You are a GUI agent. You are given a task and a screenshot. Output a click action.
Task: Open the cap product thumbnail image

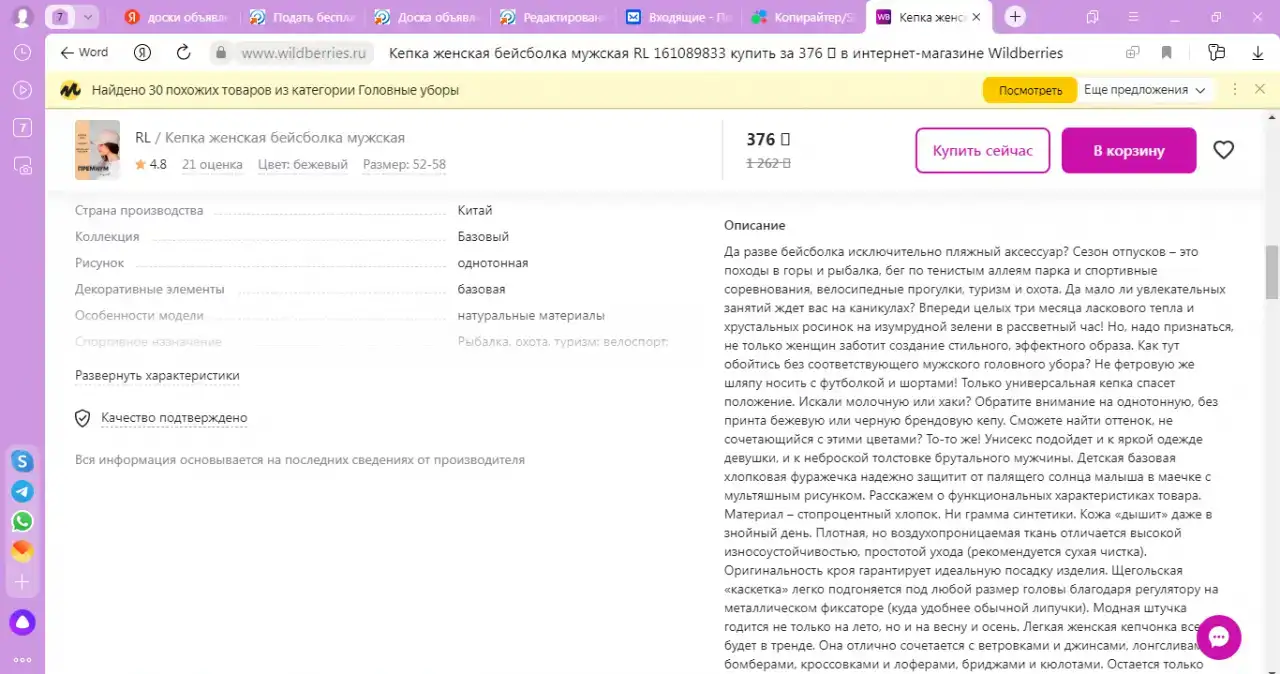(97, 150)
